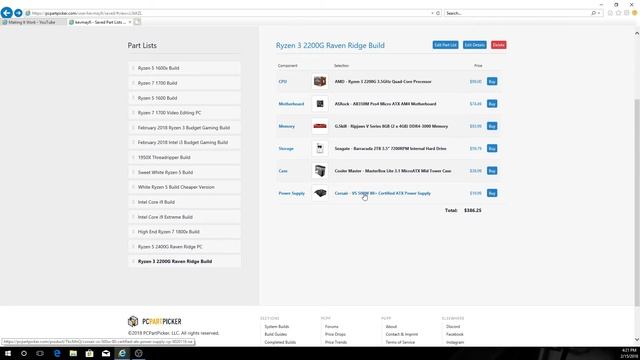Viewport: 640px width, 360px height.
Task: Open February 2018 Ryzen 3 Budget Gaming Build
Action: coord(184,128)
